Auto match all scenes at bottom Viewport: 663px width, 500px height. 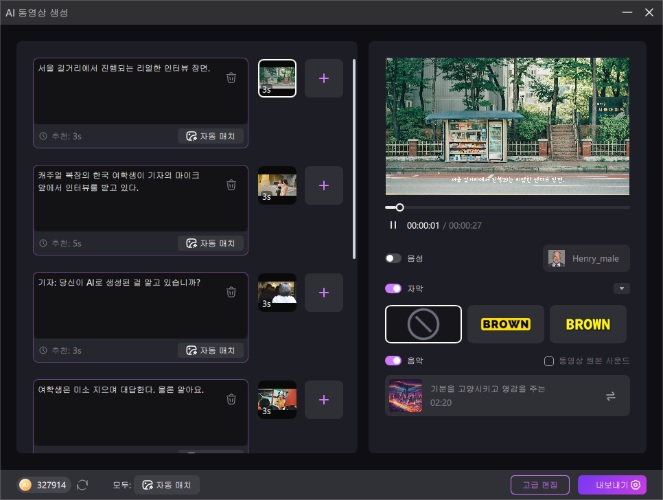(167, 485)
